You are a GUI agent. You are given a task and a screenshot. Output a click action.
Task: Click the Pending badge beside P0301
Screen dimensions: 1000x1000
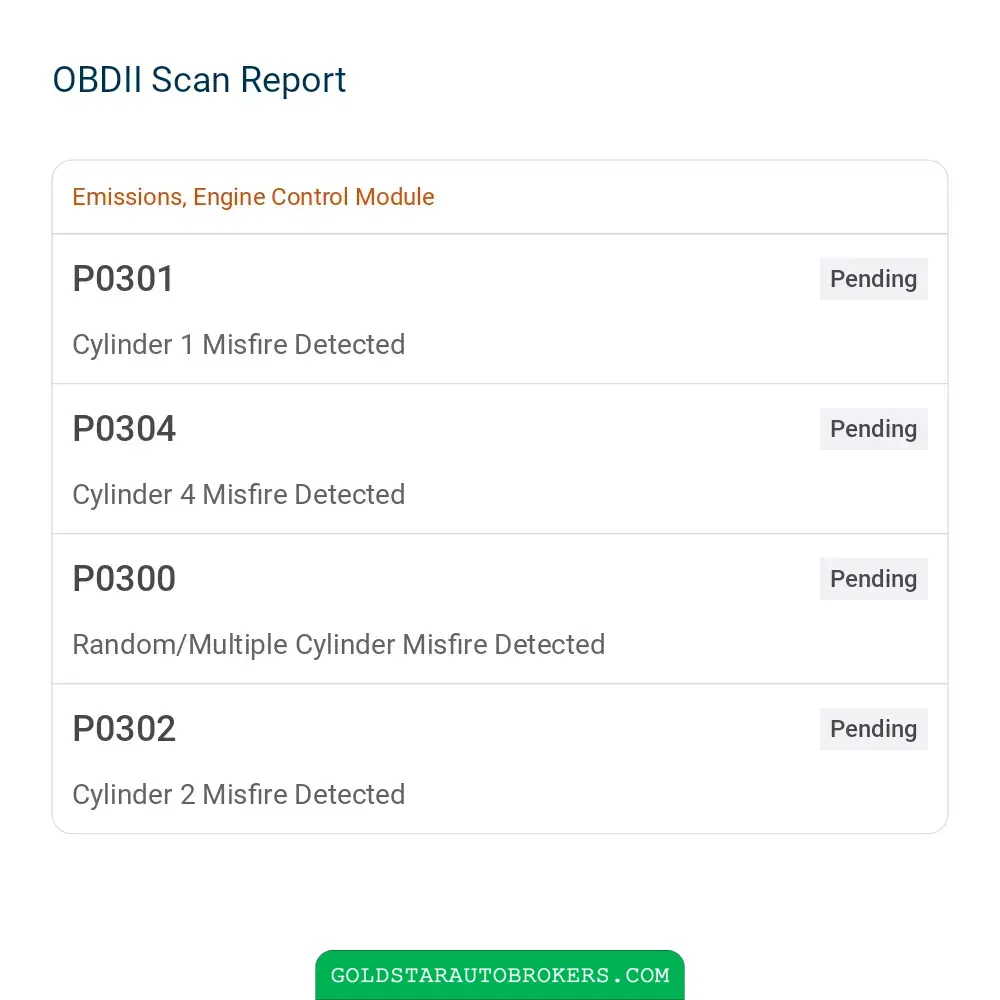[873, 279]
